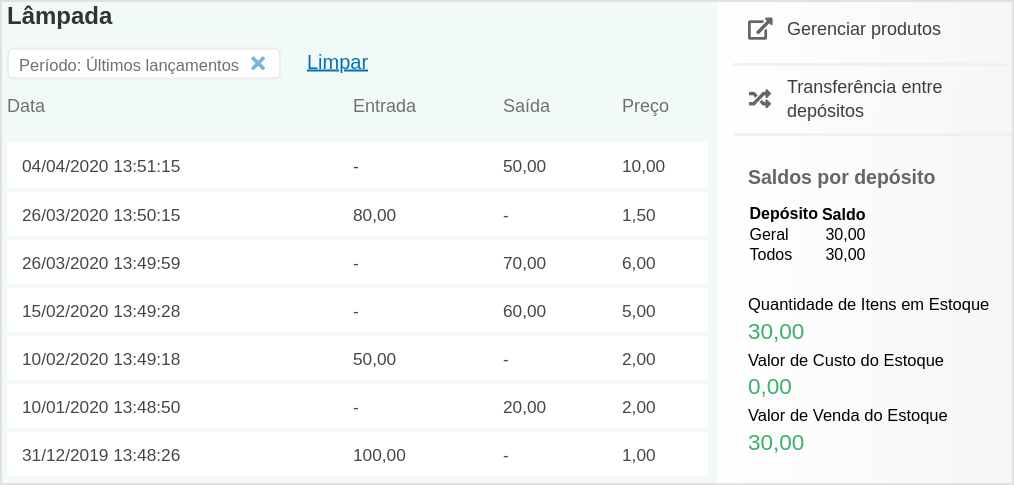The image size is (1014, 485).
Task: Click the Limpar link
Action: pyautogui.click(x=337, y=62)
